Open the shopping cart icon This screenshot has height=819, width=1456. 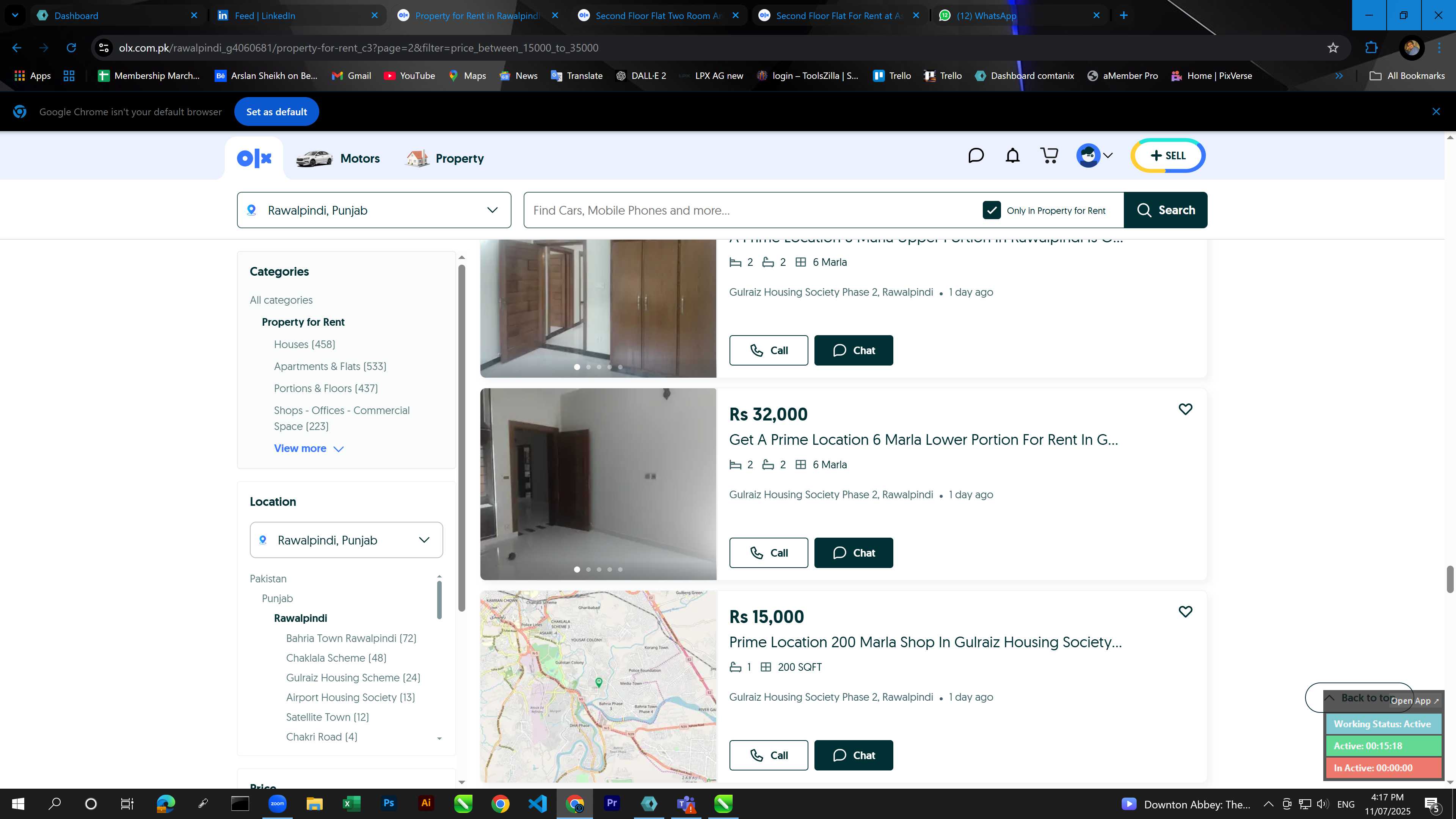[x=1049, y=155]
